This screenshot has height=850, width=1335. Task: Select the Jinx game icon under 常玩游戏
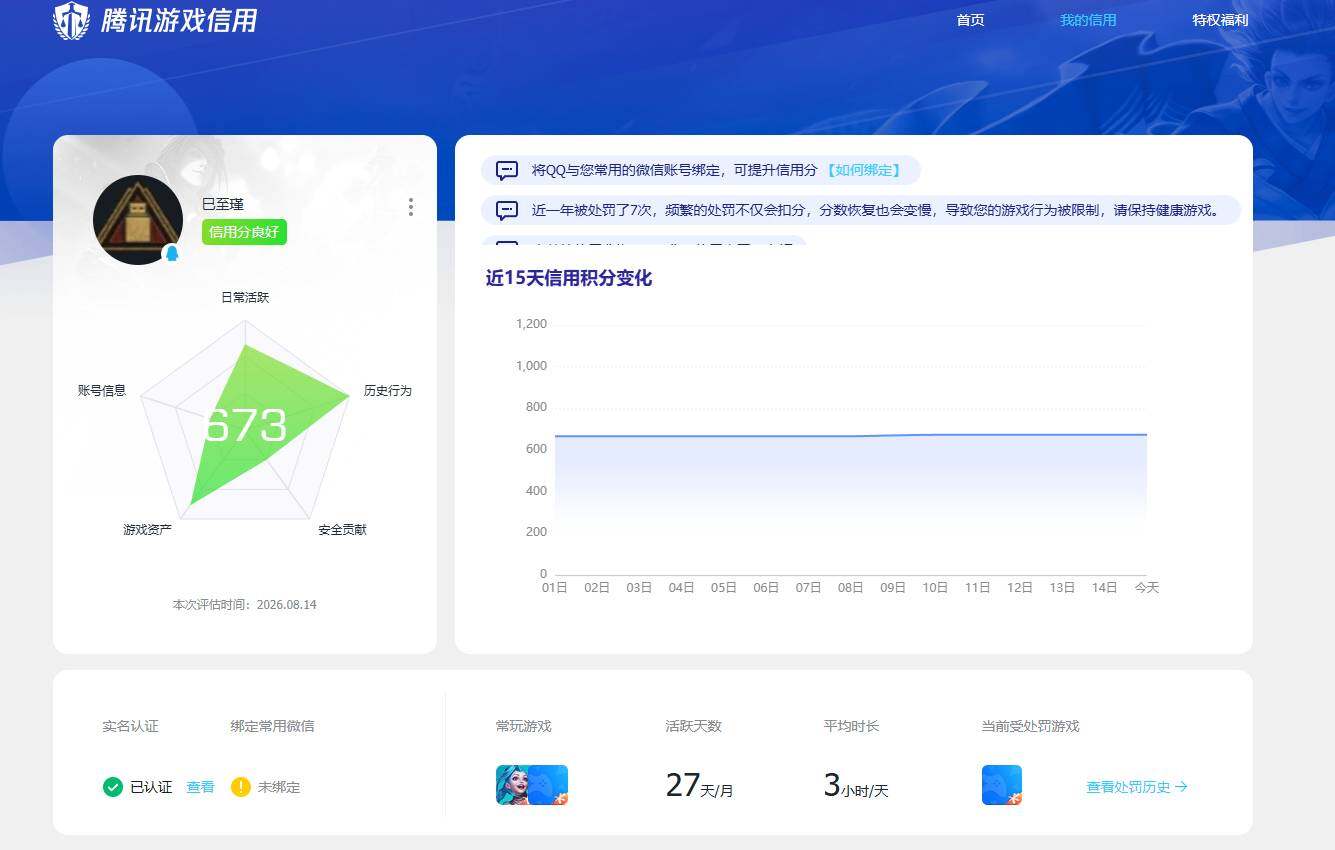(x=513, y=785)
